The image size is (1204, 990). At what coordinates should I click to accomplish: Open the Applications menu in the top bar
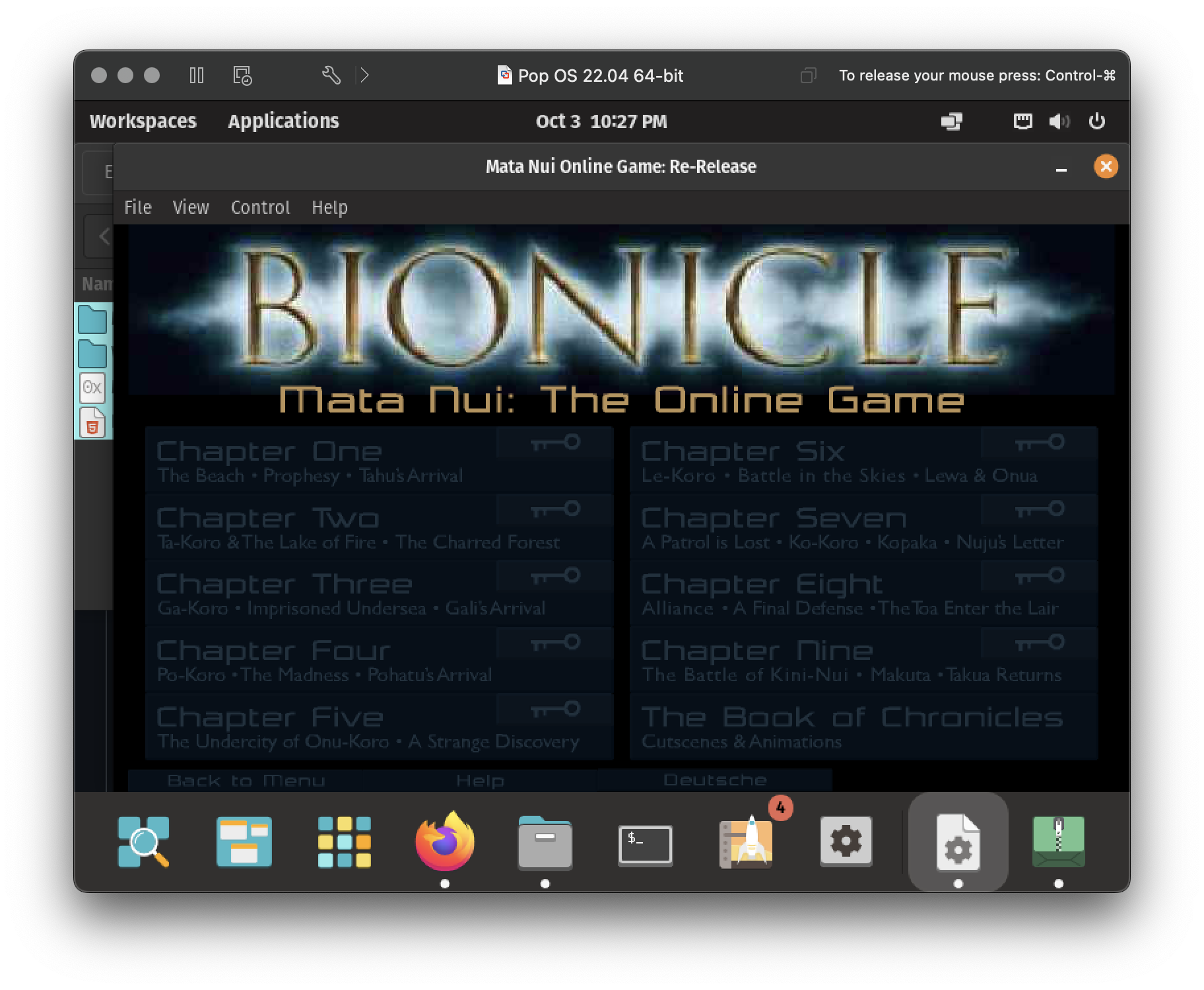pos(284,121)
